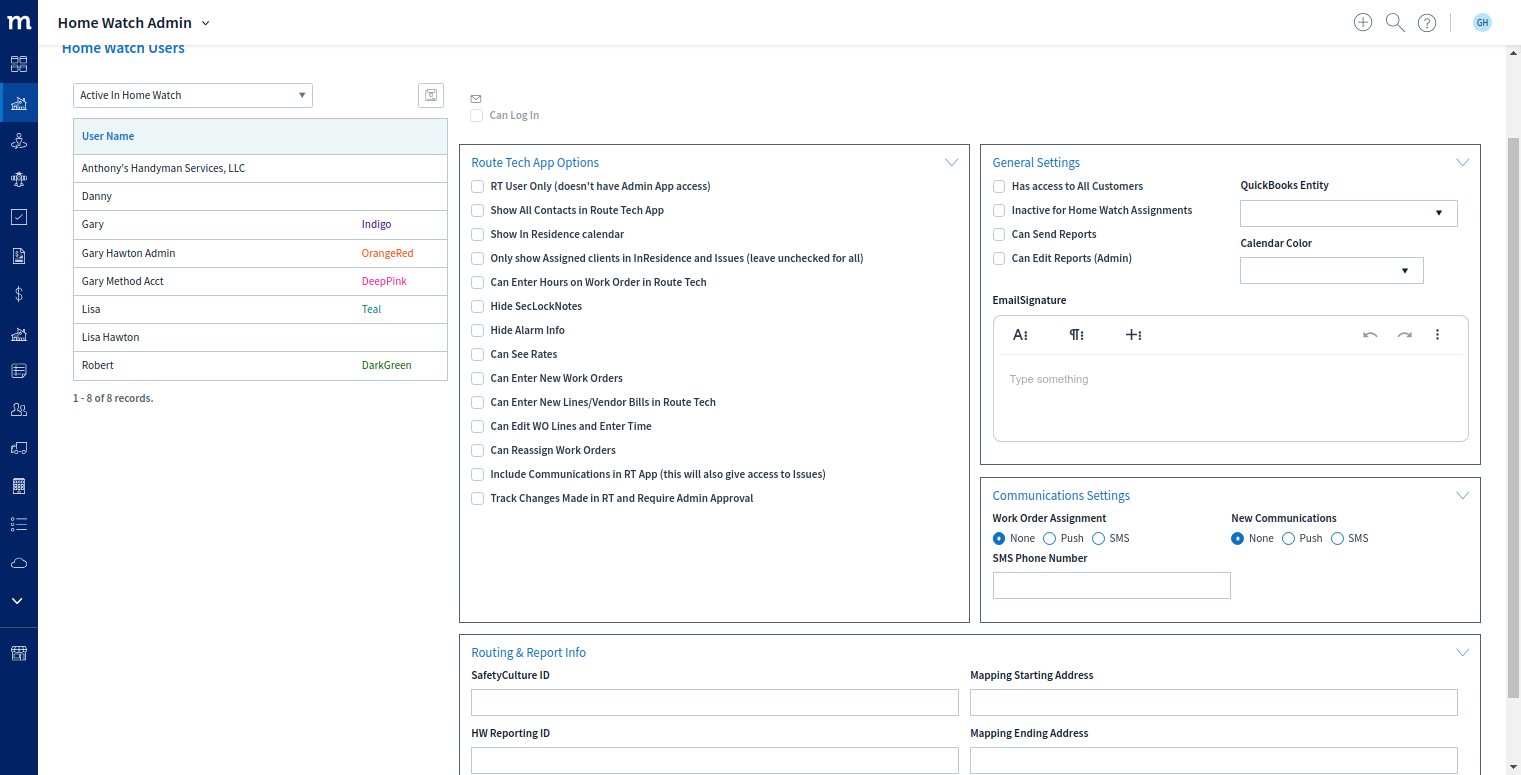Tick Can Reassign Work Orders
1521x775 pixels.
click(478, 450)
